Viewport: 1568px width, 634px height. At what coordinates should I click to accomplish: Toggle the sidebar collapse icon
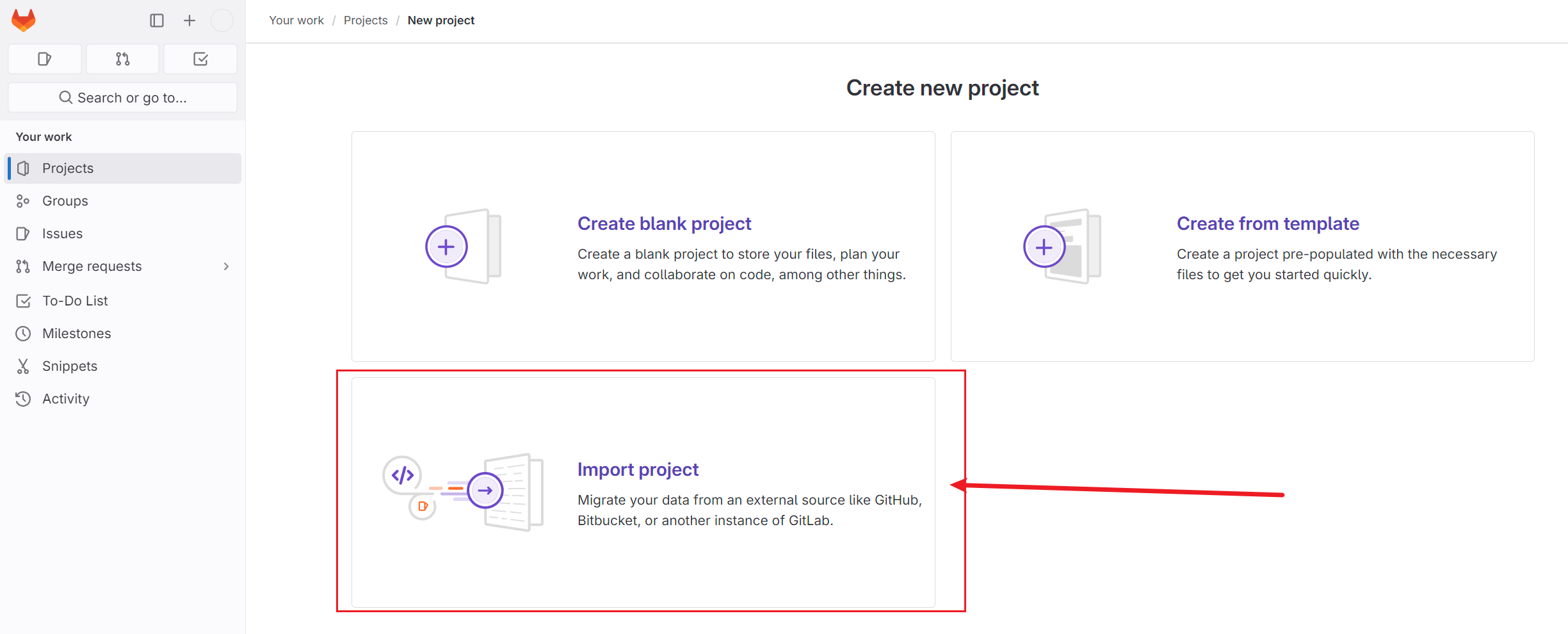click(157, 20)
